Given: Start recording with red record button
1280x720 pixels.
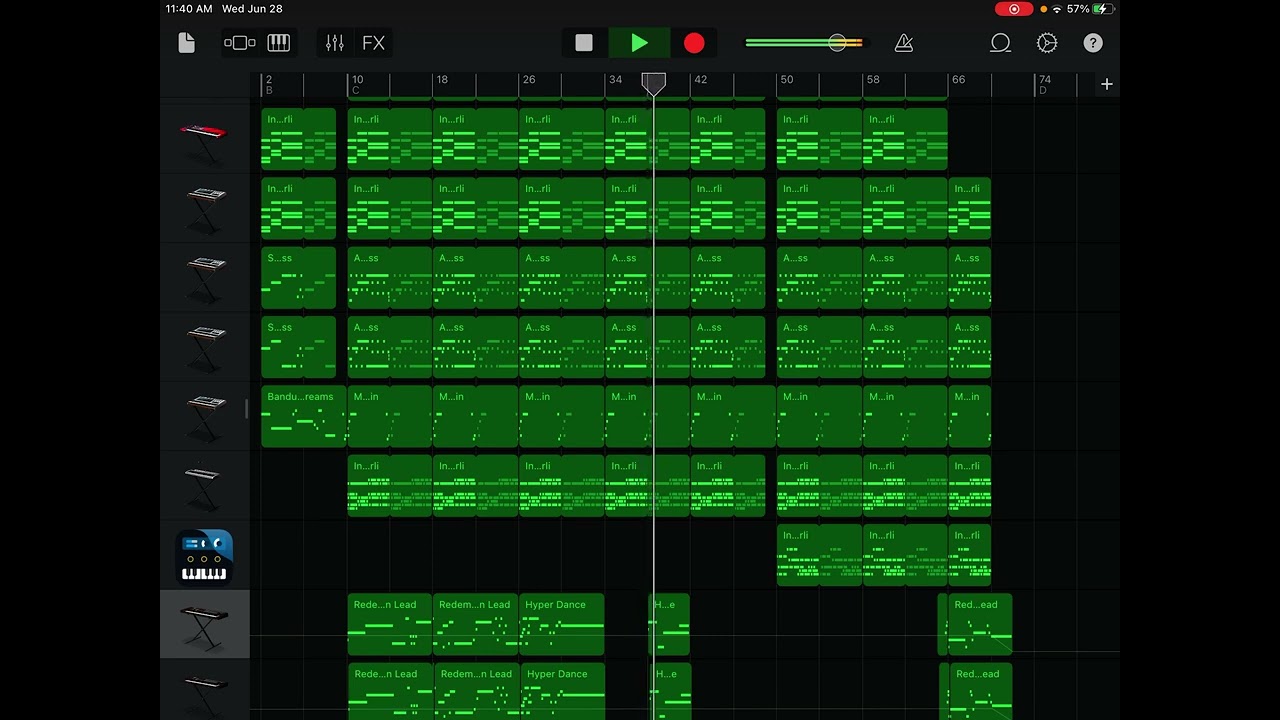Looking at the screenshot, I should click(x=694, y=43).
